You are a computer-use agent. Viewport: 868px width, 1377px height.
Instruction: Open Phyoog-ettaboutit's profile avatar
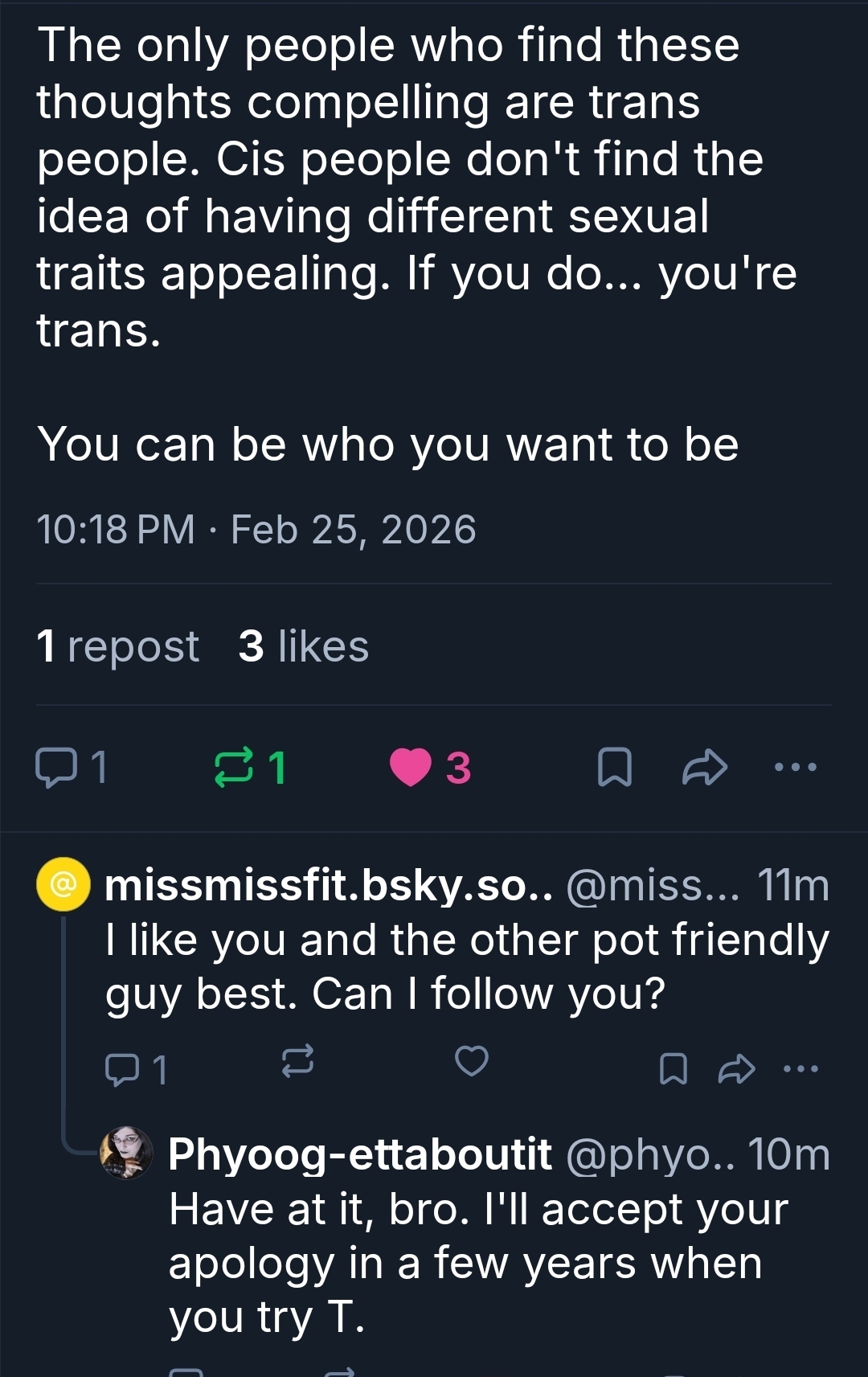[126, 1154]
